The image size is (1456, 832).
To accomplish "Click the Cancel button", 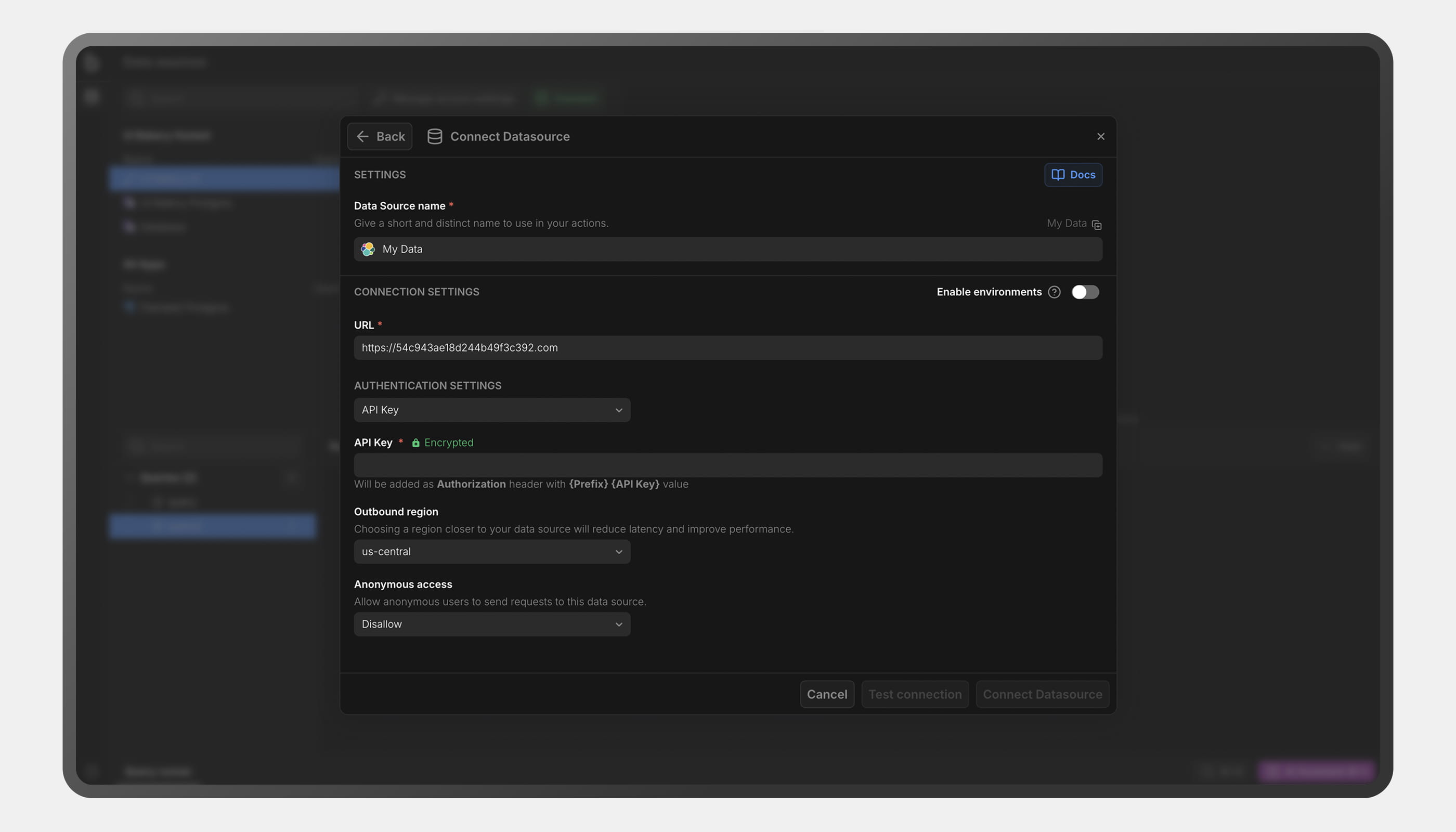I will click(827, 694).
